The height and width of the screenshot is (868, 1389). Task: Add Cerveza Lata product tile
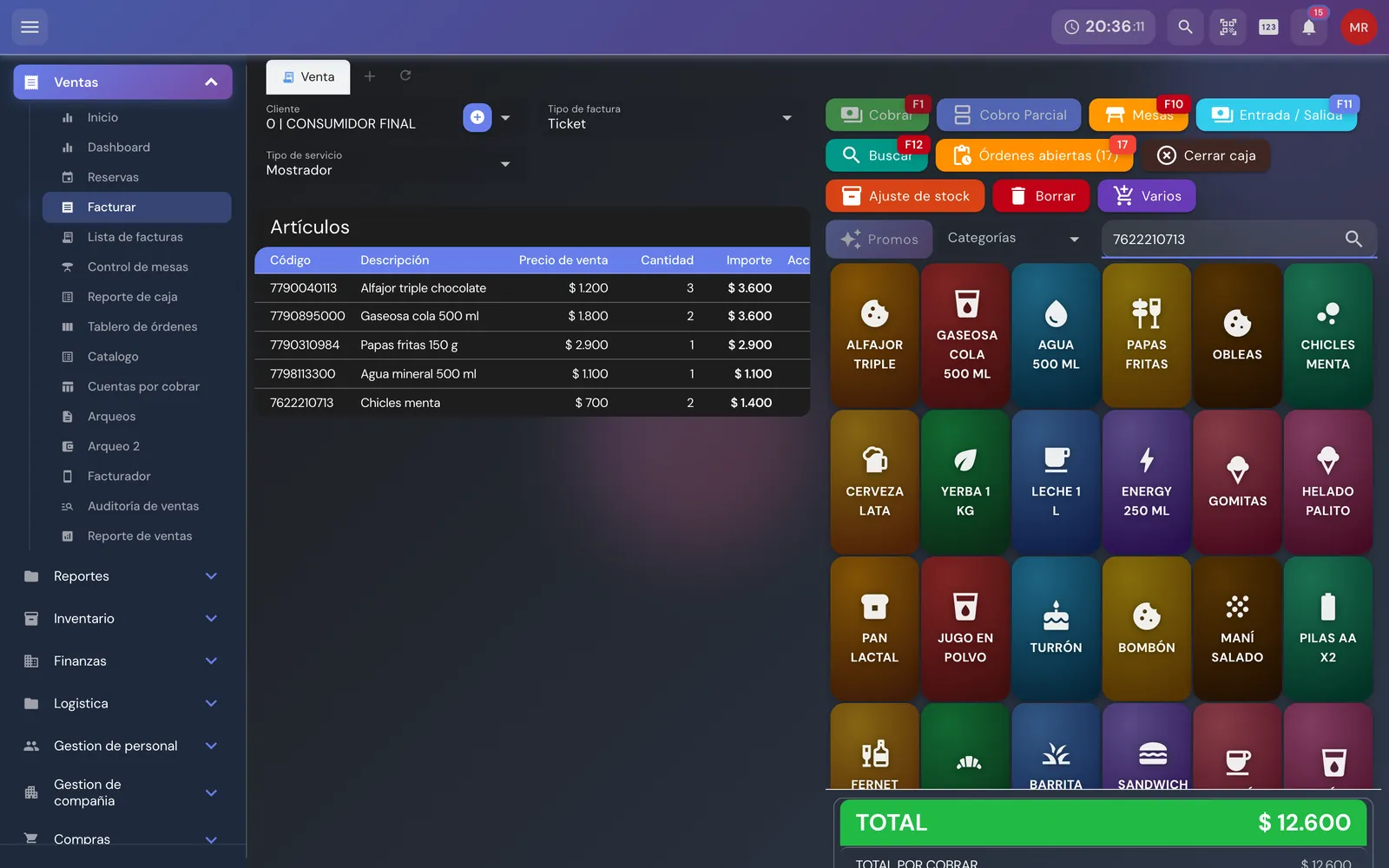point(874,482)
